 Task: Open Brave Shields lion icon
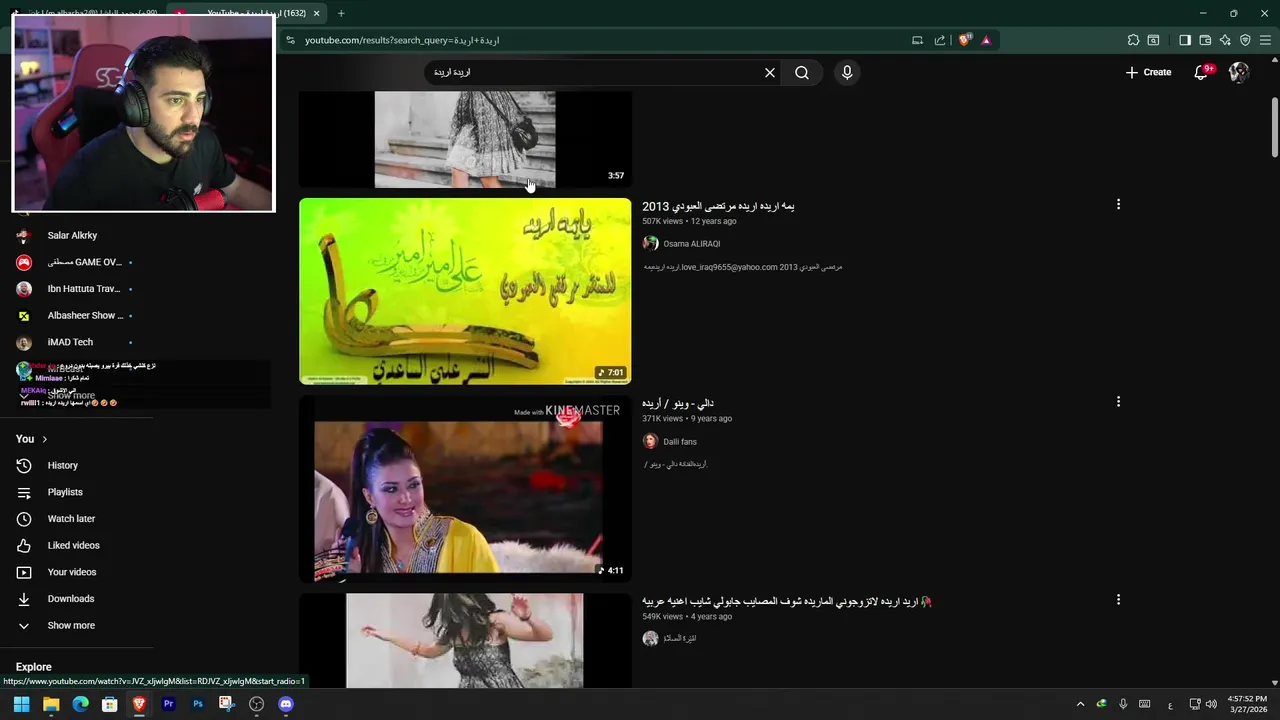pos(964,40)
